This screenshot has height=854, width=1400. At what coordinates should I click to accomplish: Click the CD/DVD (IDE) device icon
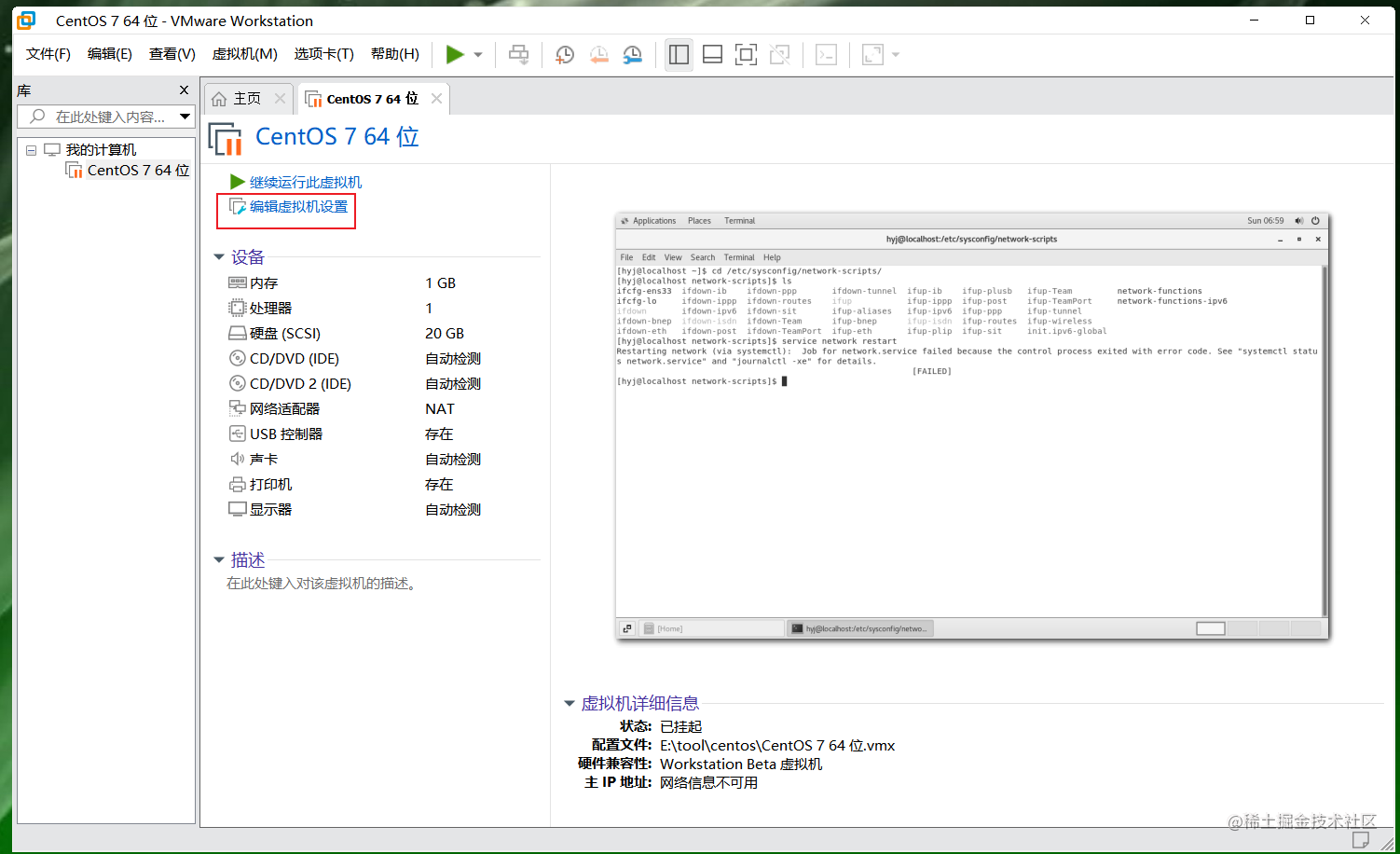point(238,358)
